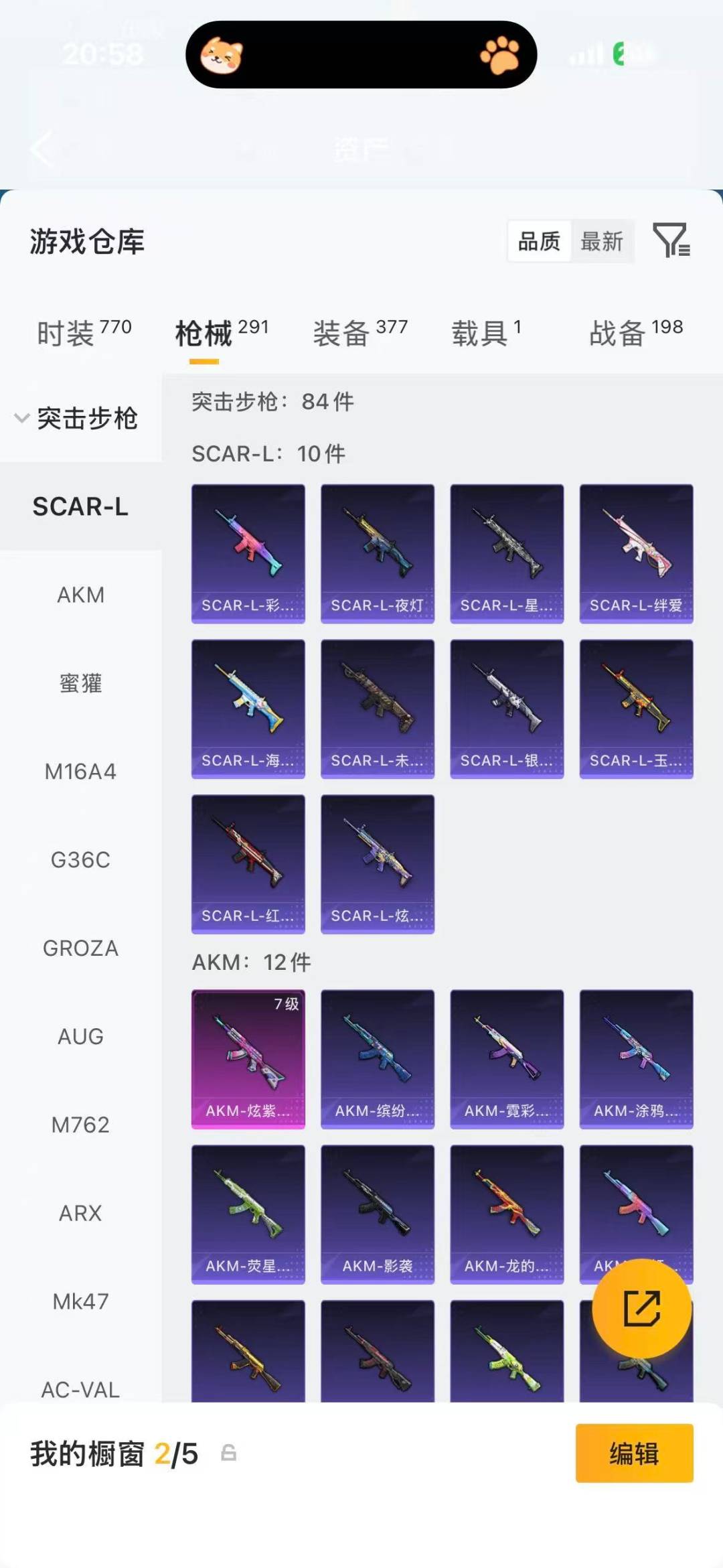Screen dimensions: 723x1568
Task: Open the SCAR-L-海 blue skin item
Action: pyautogui.click(x=248, y=709)
